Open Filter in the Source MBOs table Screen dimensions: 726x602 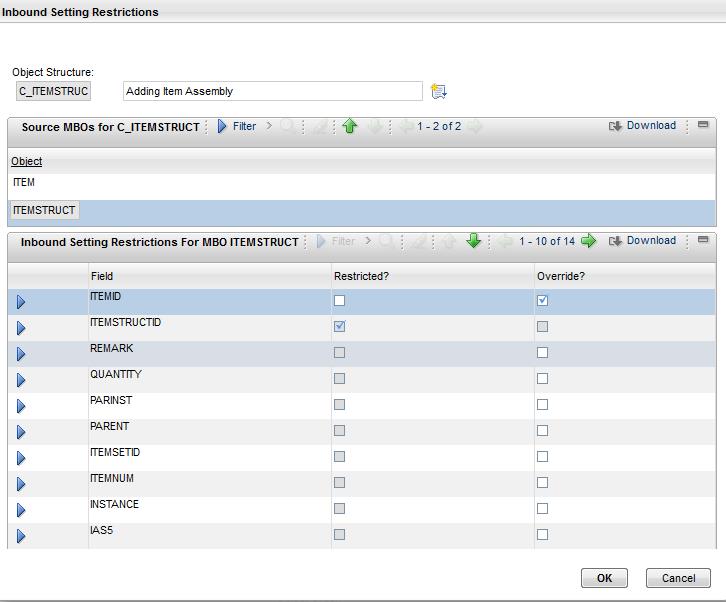(237, 126)
